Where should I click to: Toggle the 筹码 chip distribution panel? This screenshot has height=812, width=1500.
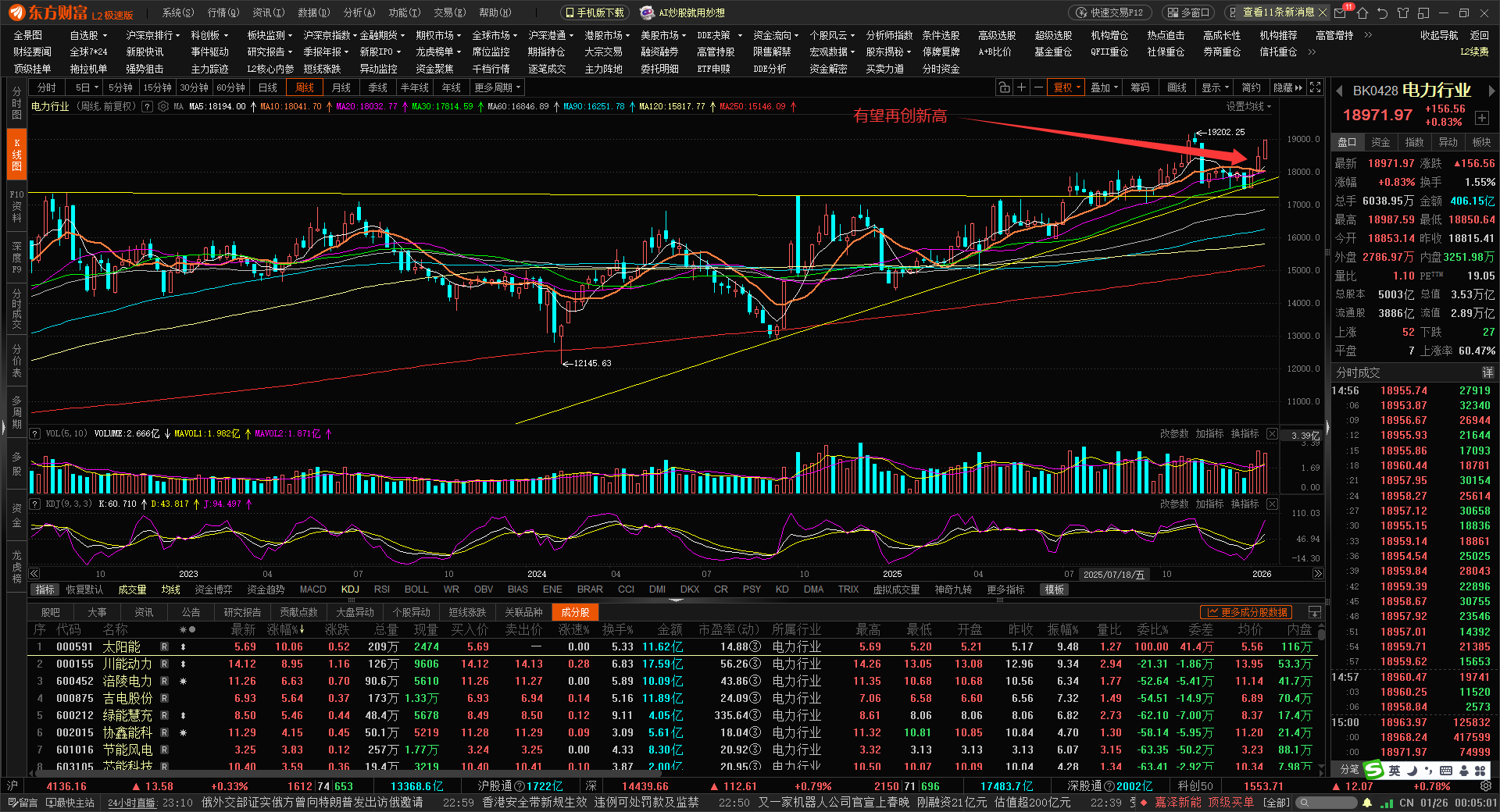[x=1140, y=87]
